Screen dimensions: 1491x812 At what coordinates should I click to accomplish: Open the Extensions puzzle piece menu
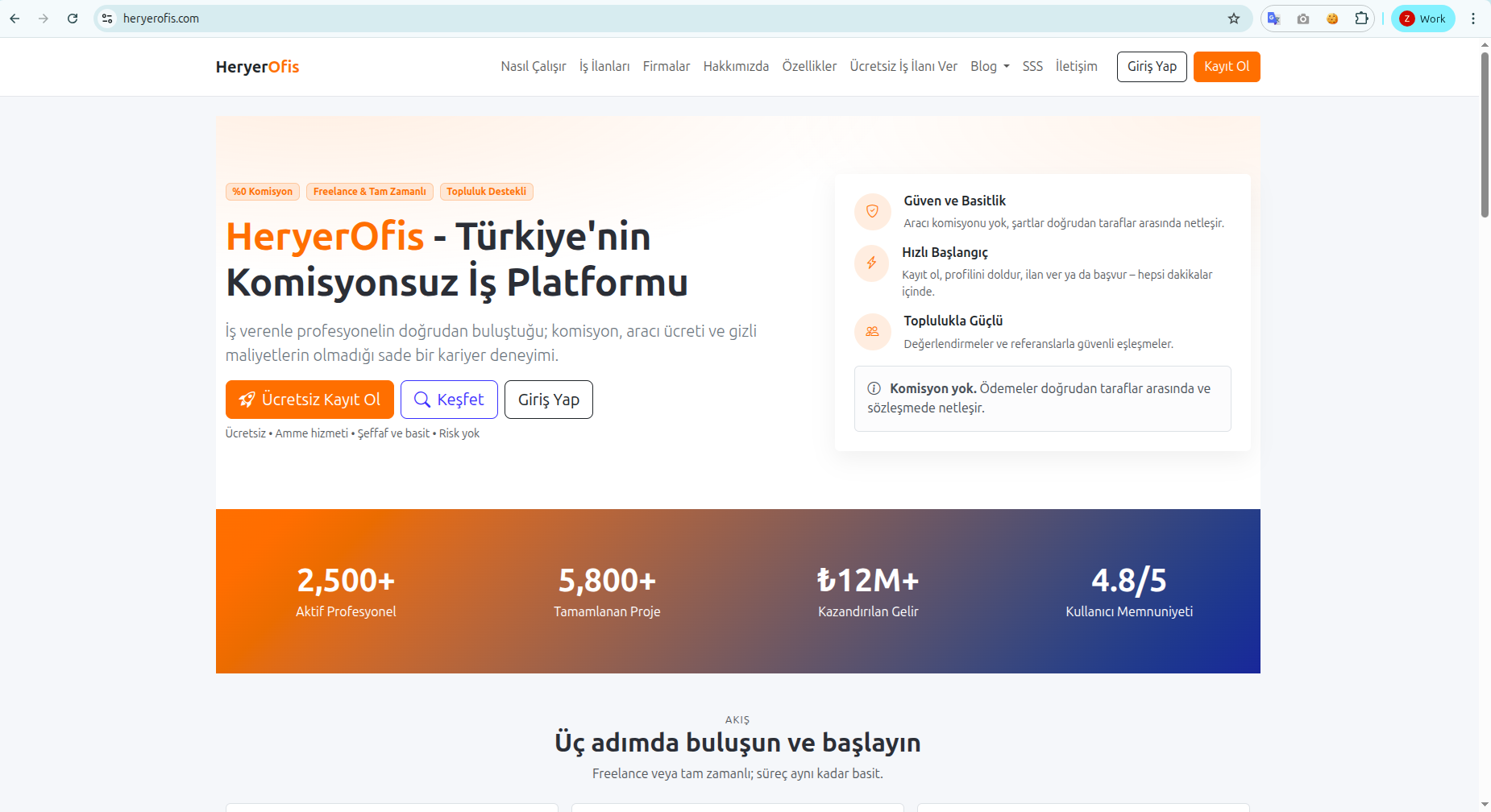click(1361, 19)
